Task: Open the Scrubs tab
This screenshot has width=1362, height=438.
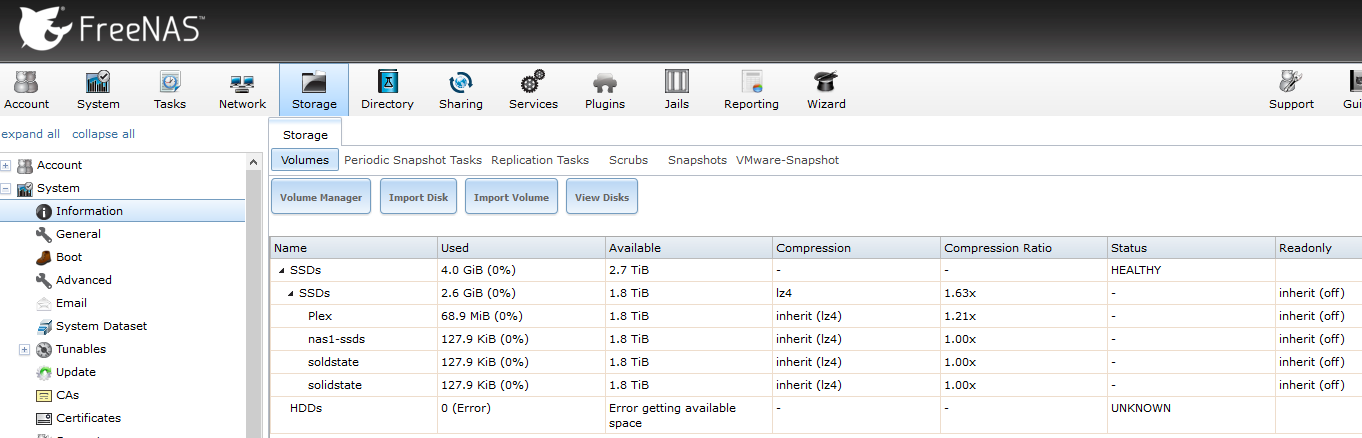Action: pos(628,160)
